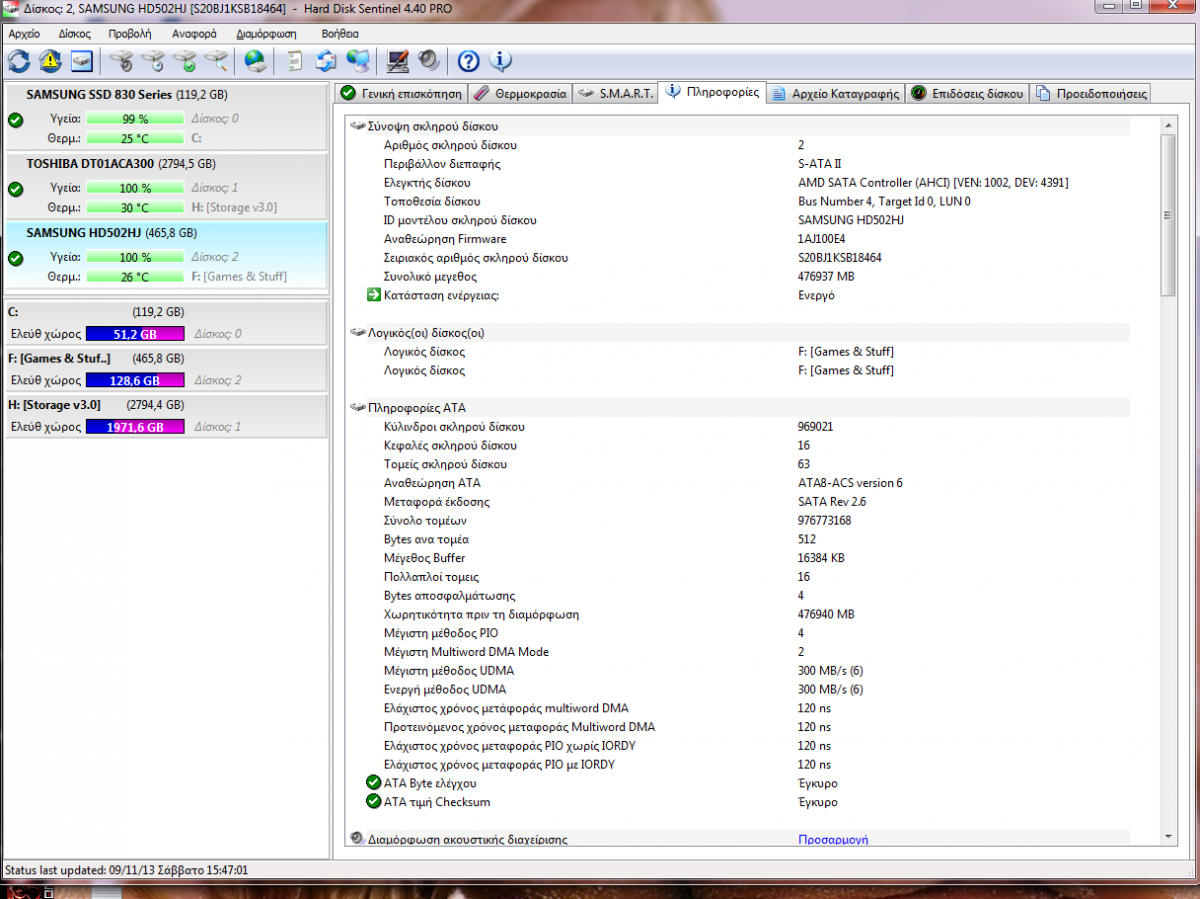Click the green check status icon of TOSHIBA DT01ACA300
Screen dimensions: 1200x899
tap(15, 189)
